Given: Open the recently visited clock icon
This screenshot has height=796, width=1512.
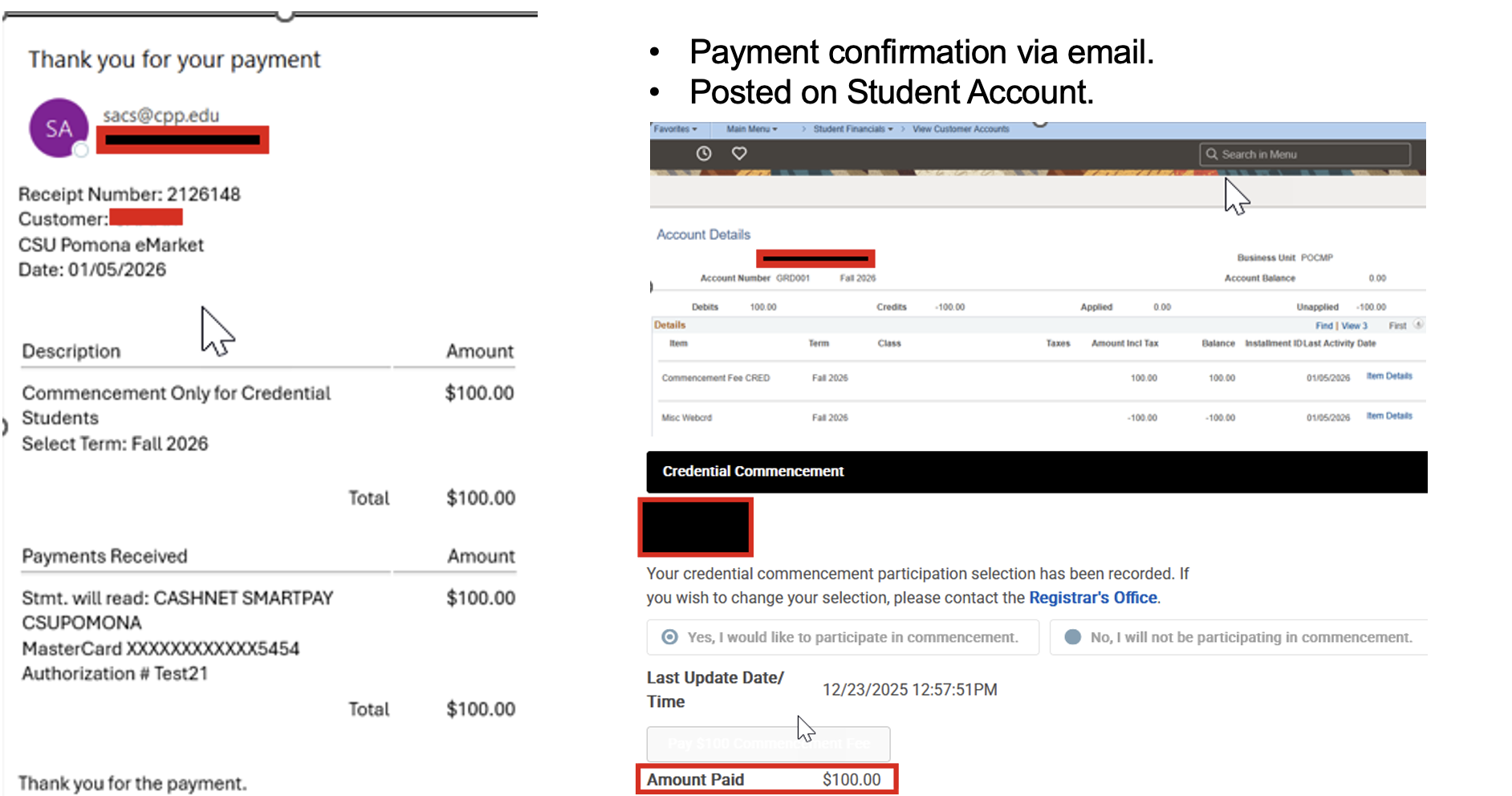Looking at the screenshot, I should point(703,153).
